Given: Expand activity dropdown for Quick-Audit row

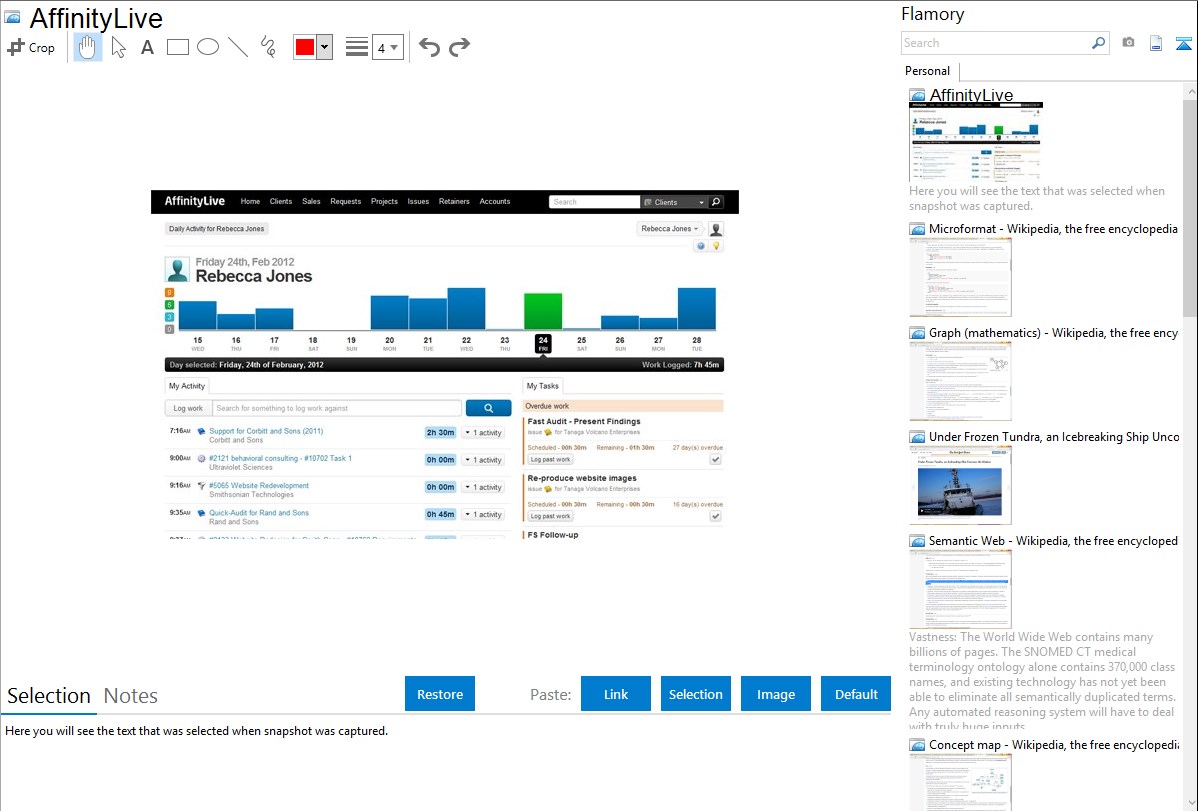Looking at the screenshot, I should pyautogui.click(x=484, y=514).
